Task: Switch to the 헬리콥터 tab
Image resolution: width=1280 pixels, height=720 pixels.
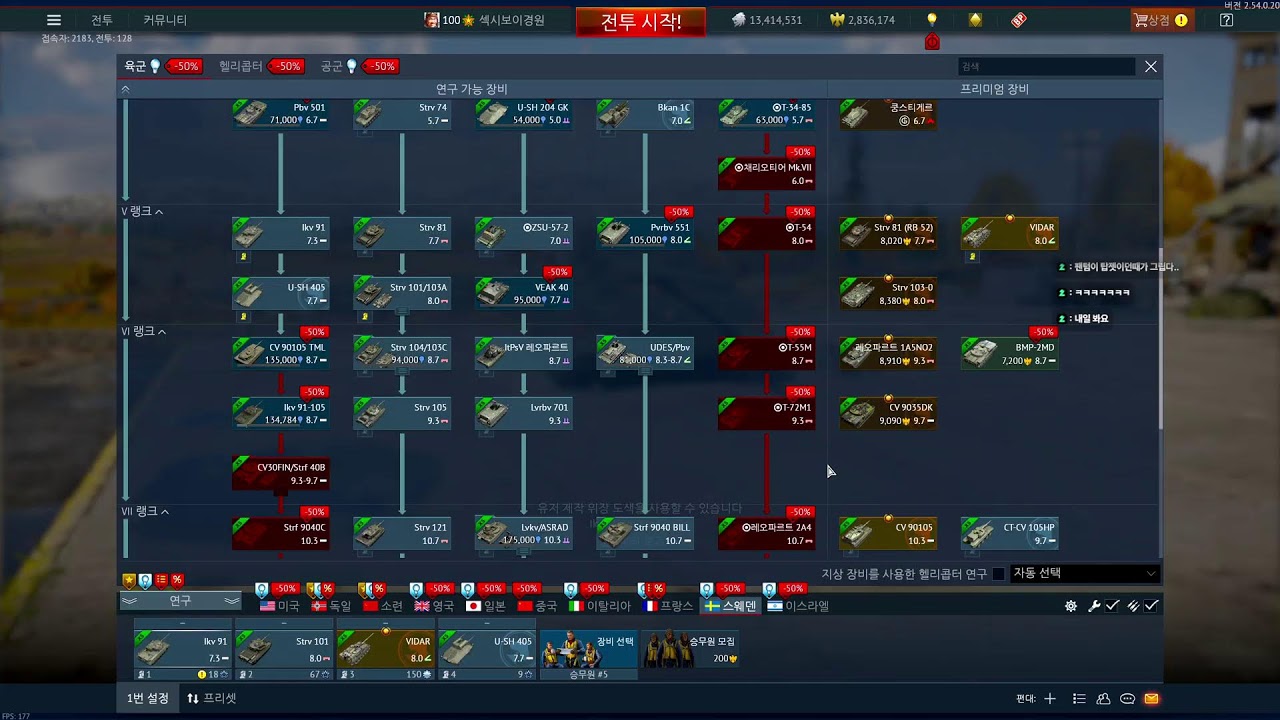Action: point(240,67)
